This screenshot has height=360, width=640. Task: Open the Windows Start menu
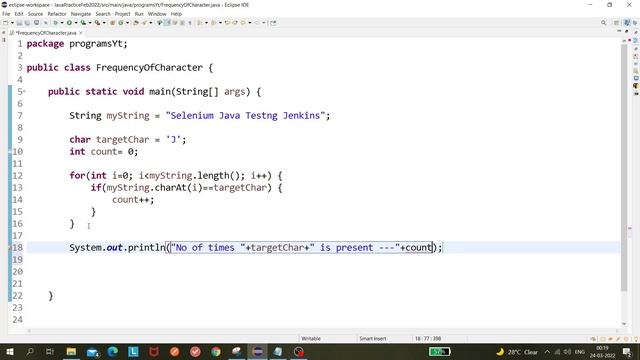9,351
